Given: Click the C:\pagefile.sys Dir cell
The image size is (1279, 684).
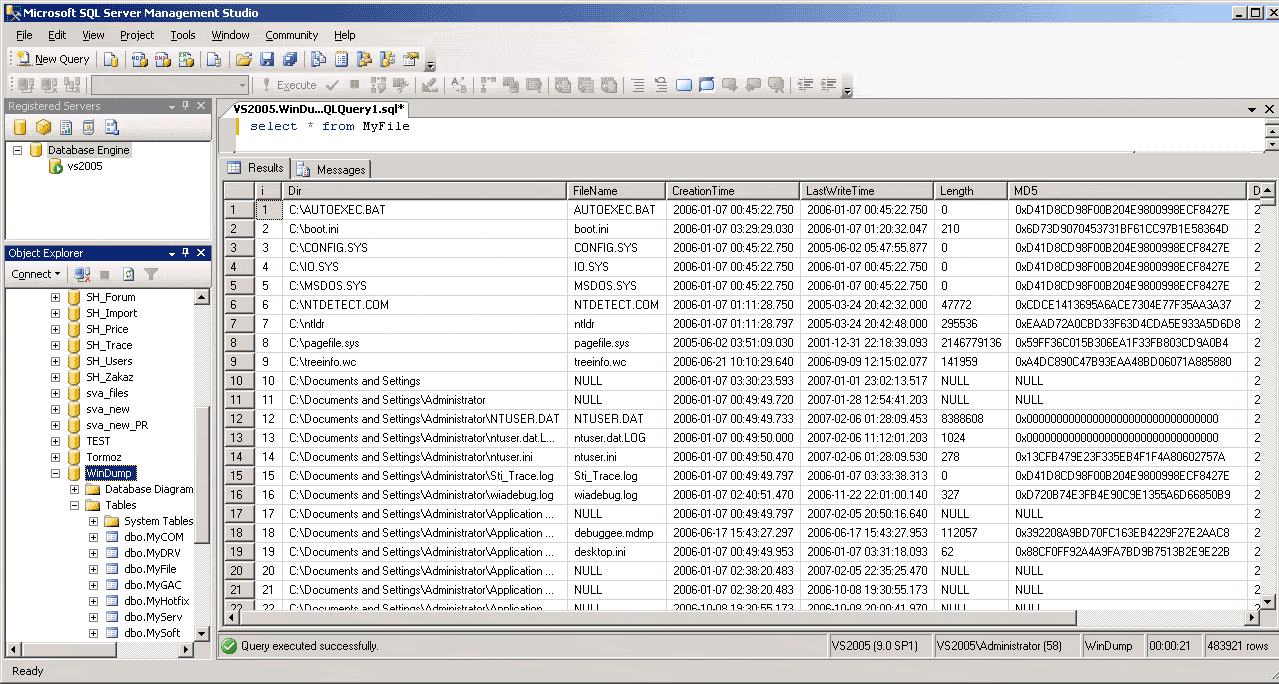Looking at the screenshot, I should tap(425, 343).
